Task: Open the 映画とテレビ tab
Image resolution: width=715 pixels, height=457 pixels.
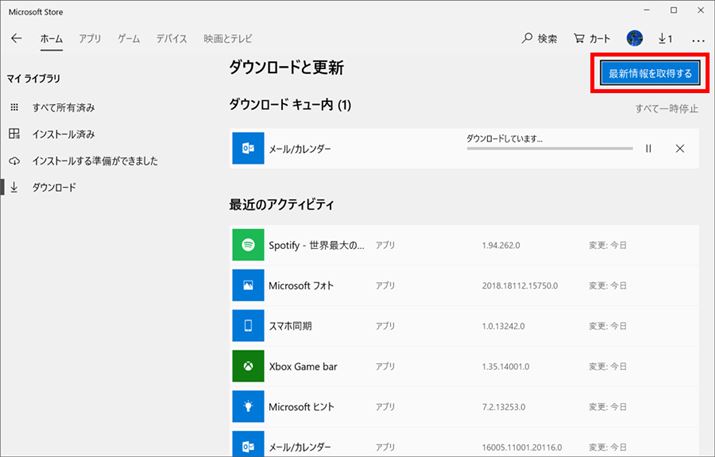Action: coord(228,39)
